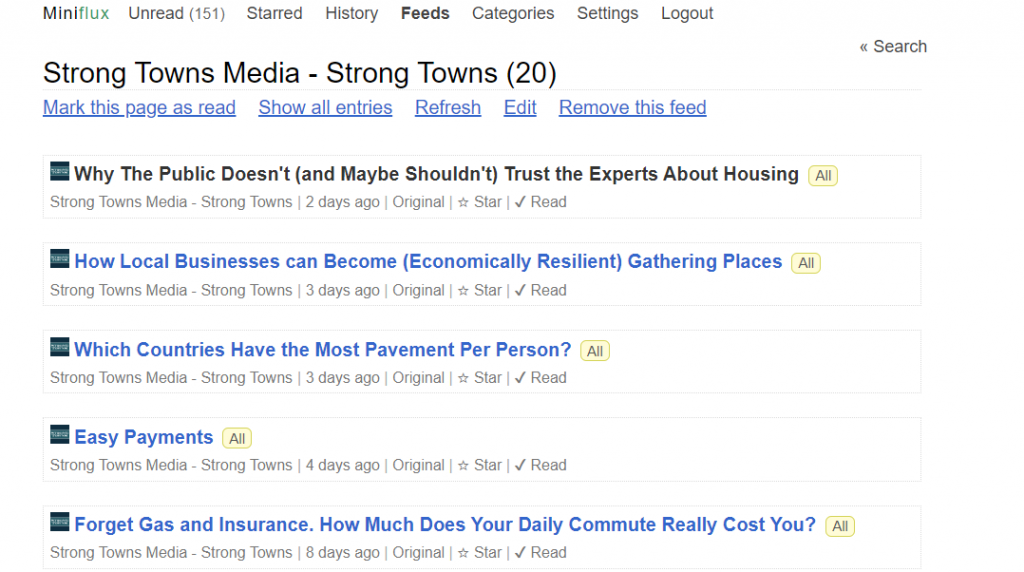Viewport: 1024px width, 572px height.
Task: Star the 'Forget Gas and Insurance' entry
Action: click(480, 553)
